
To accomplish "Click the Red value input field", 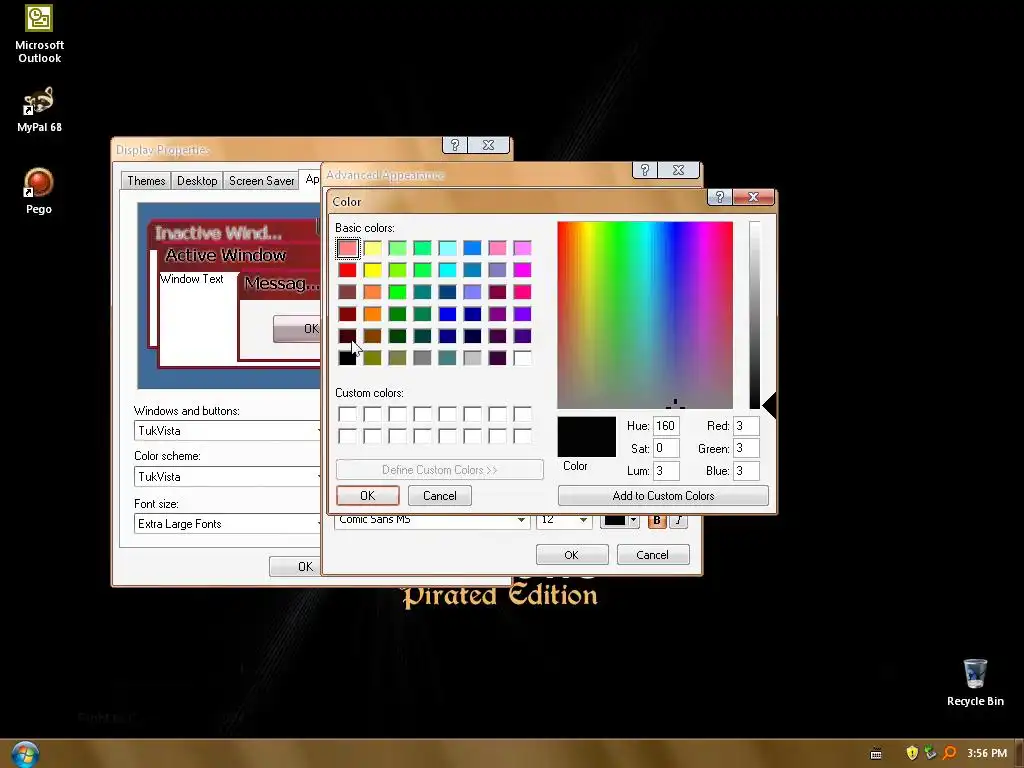I will point(746,426).
